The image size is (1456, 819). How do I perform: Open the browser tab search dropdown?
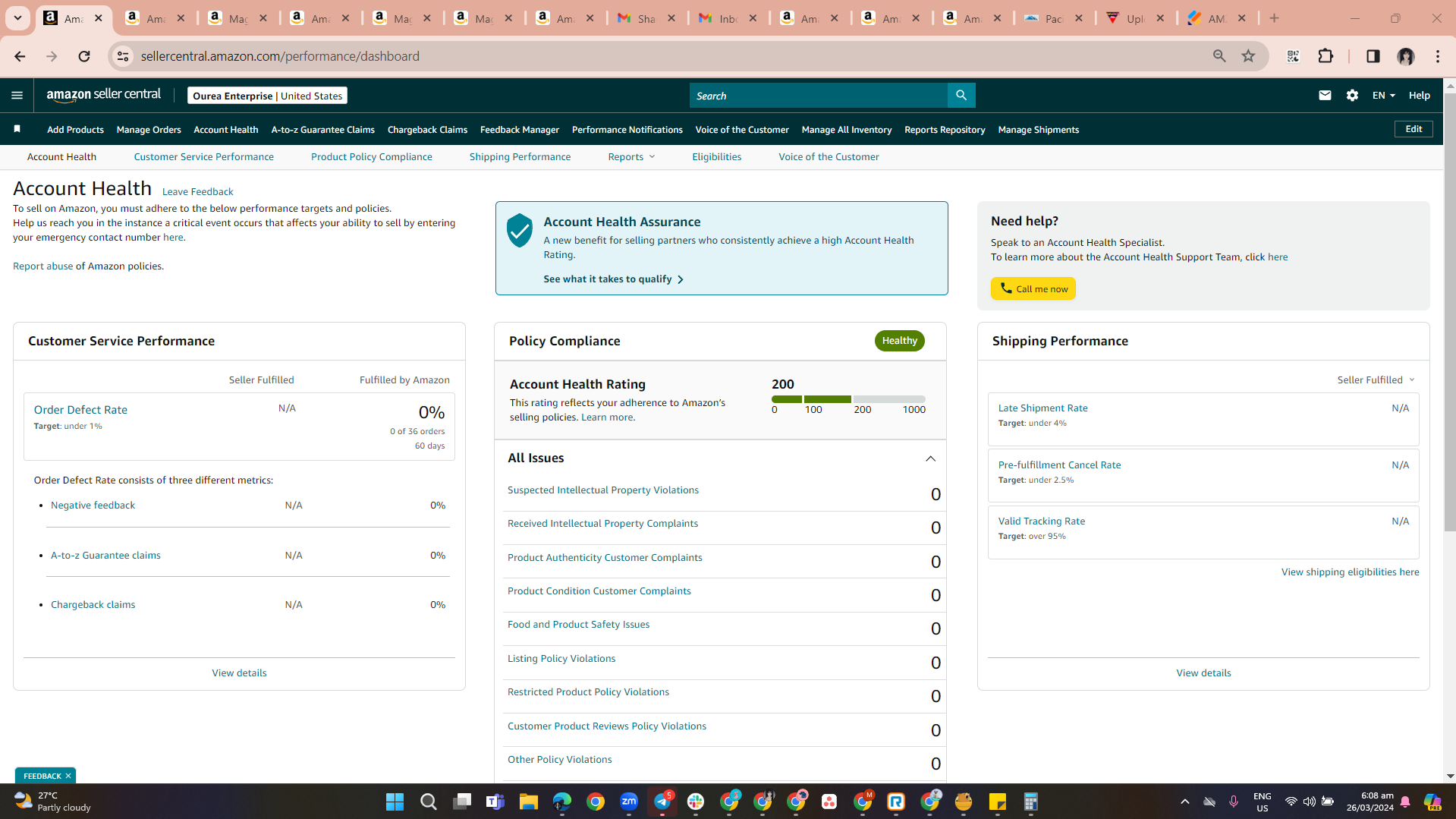point(17,18)
